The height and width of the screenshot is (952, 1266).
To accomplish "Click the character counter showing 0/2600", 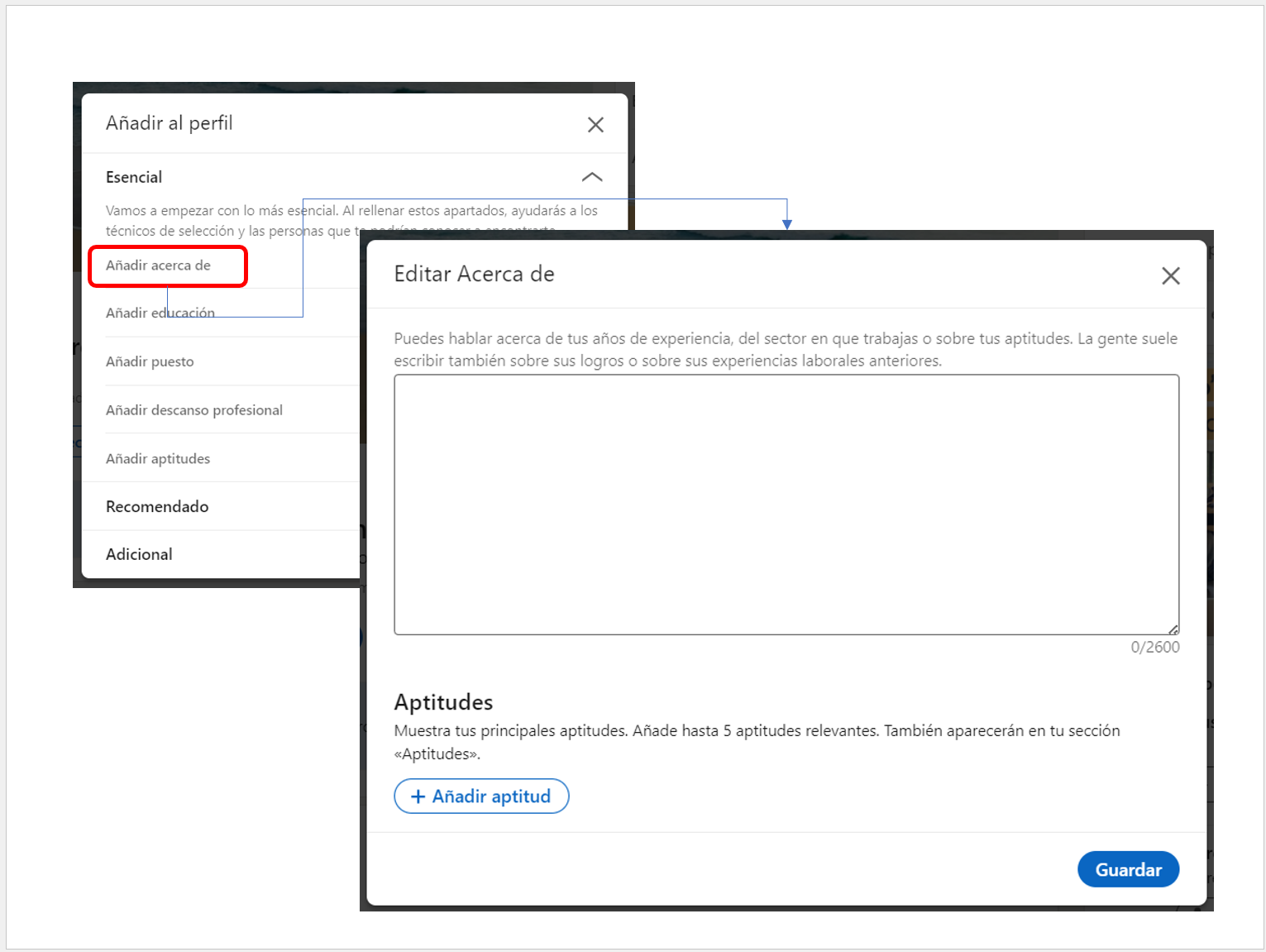I will click(1155, 646).
